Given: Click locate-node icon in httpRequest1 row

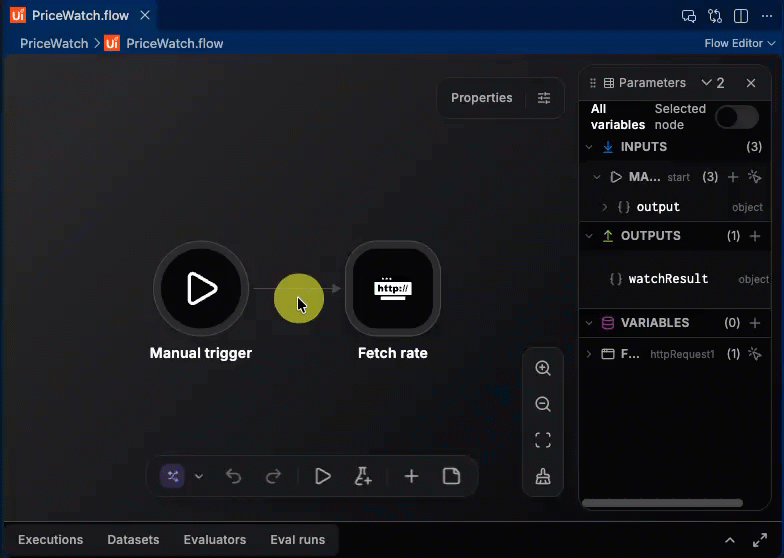Looking at the screenshot, I should tap(754, 354).
